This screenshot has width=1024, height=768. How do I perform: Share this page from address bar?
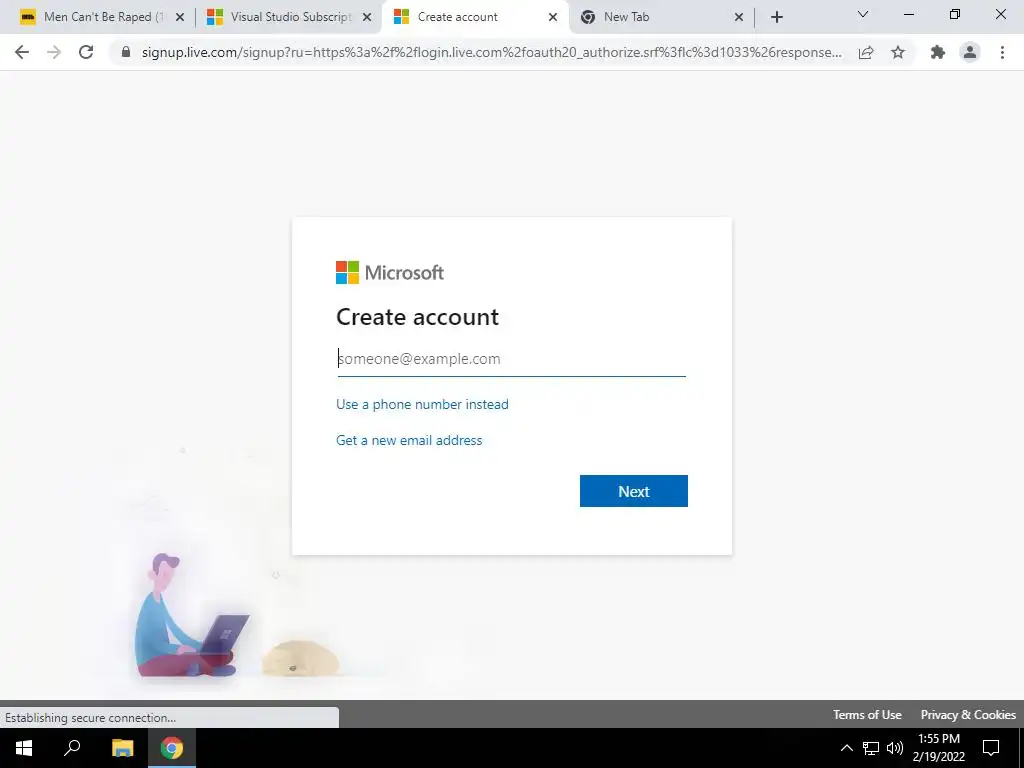866,52
